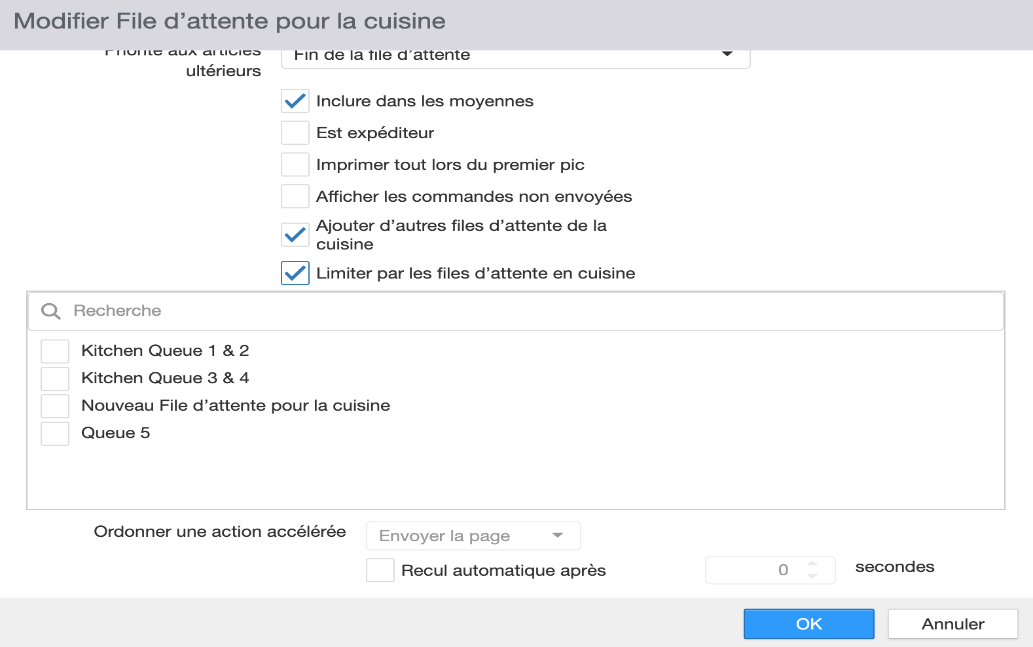Decrease the seconds stepper value

point(812,577)
